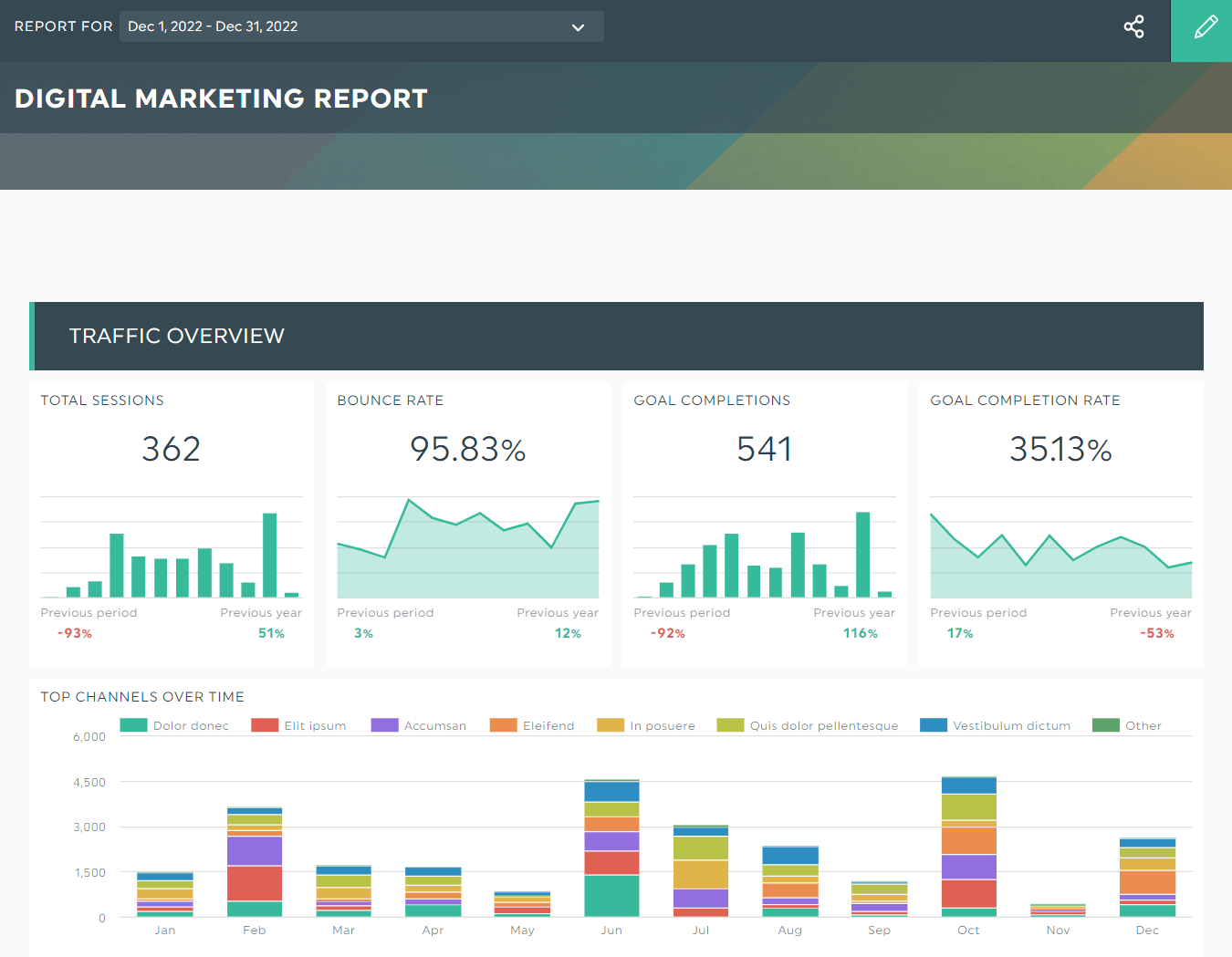Viewport: 1232px width, 957px height.
Task: Click the In posuere legend swatch
Action: pyautogui.click(x=611, y=725)
